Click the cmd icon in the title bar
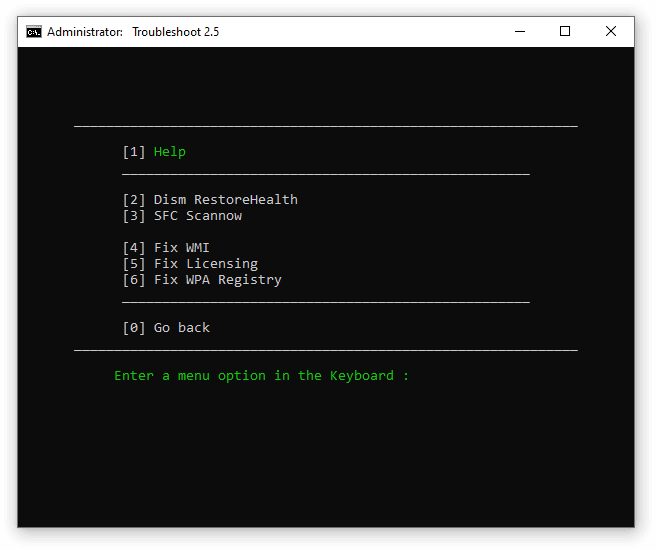This screenshot has width=656, height=550. 34,31
